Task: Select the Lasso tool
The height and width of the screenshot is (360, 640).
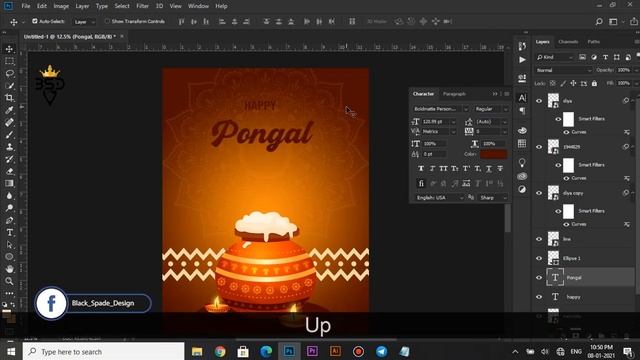Action: click(9, 73)
